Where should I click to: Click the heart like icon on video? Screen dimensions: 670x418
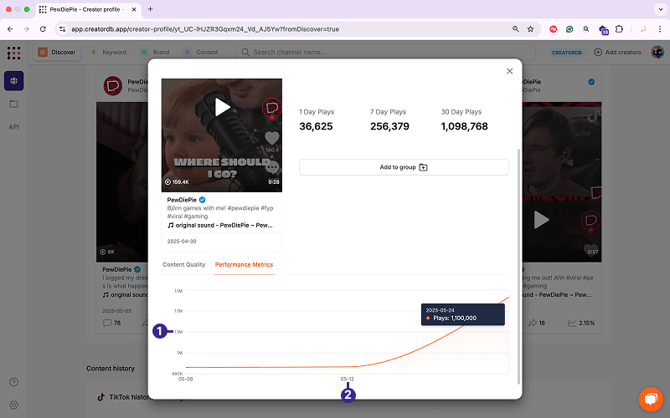coord(272,138)
